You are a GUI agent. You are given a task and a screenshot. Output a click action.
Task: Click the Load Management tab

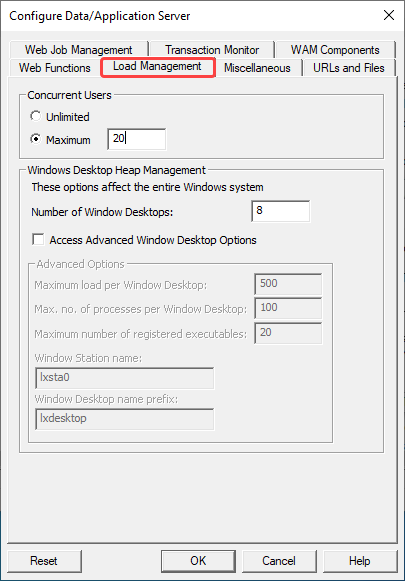pyautogui.click(x=157, y=67)
